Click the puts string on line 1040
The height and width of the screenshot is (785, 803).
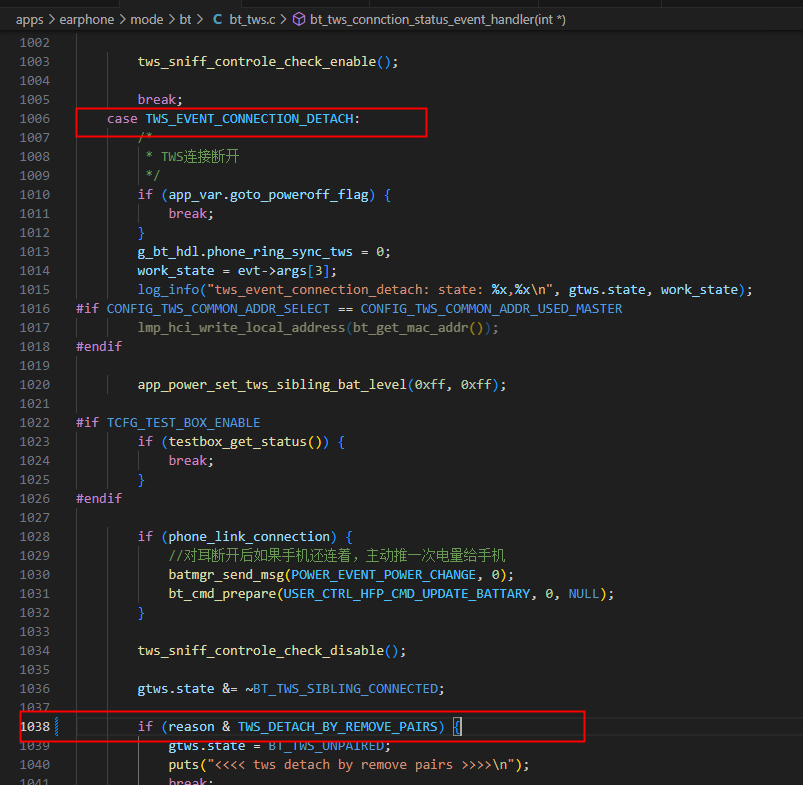tap(361, 765)
